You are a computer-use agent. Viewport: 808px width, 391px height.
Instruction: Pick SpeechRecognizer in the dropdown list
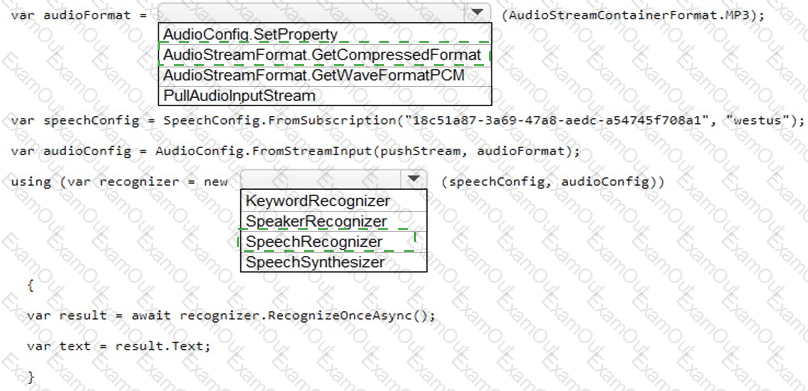click(333, 242)
